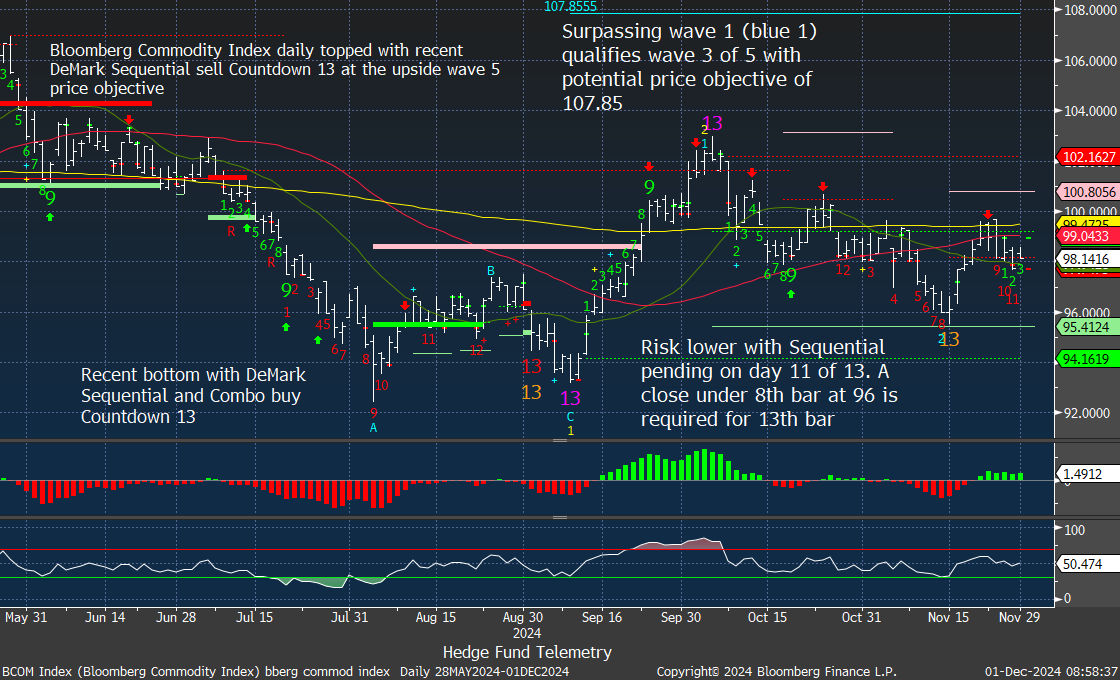
Task: Click the 92.0000 price axis label
Action: coord(1089,413)
